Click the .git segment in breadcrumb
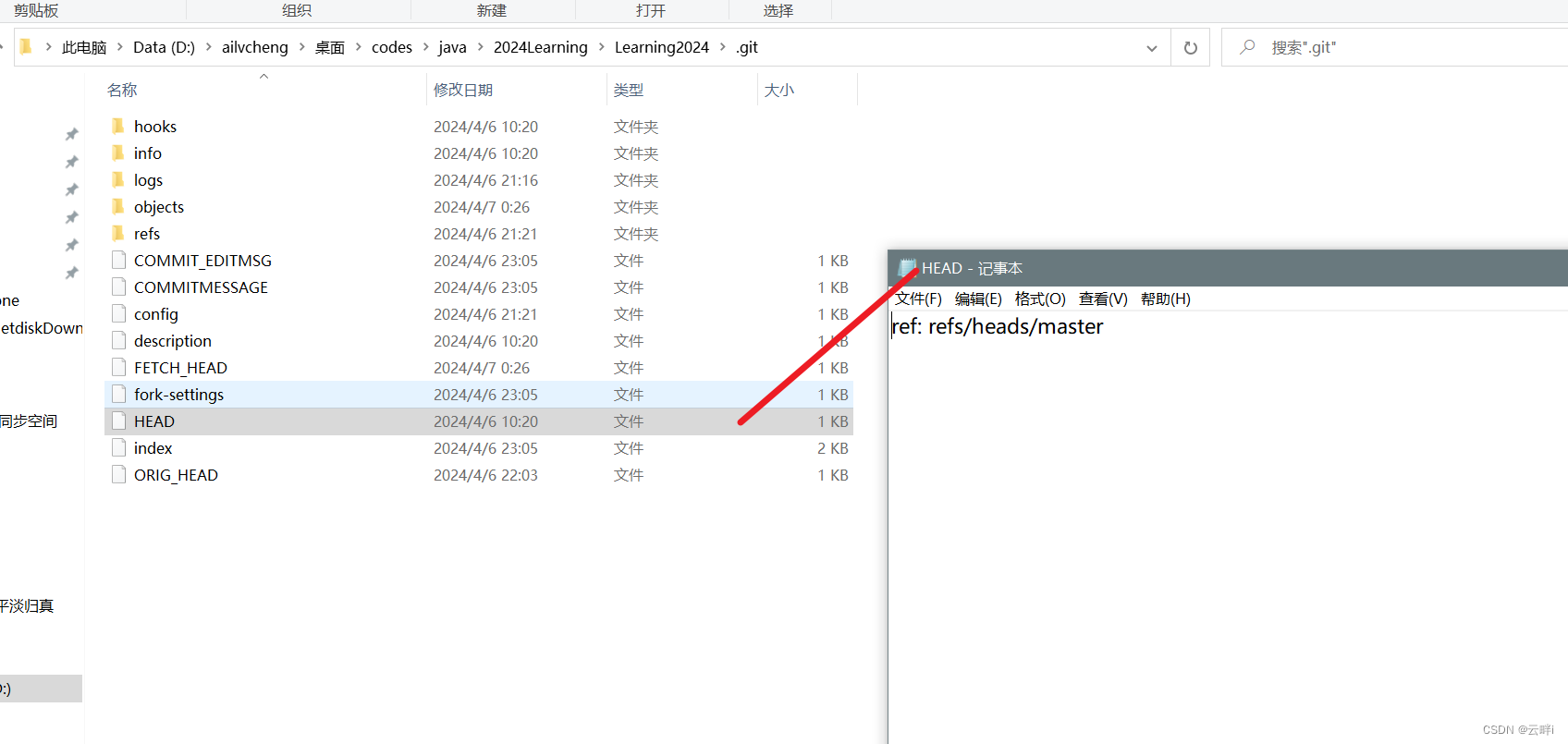The image size is (1568, 744). coord(747,47)
